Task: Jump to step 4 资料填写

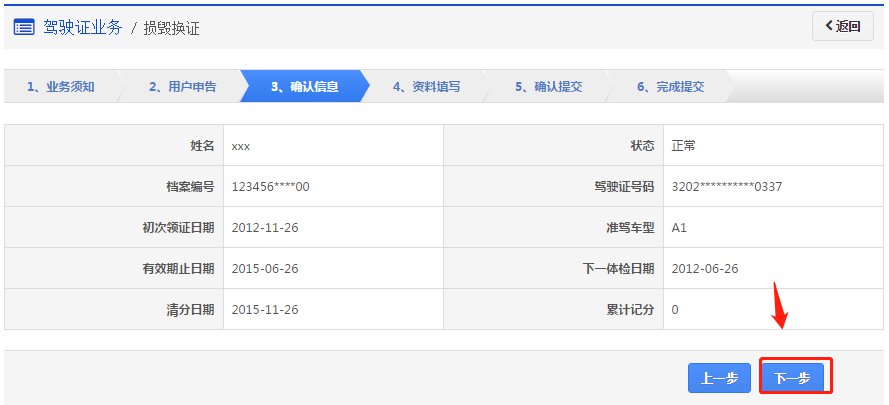Action: (426, 87)
